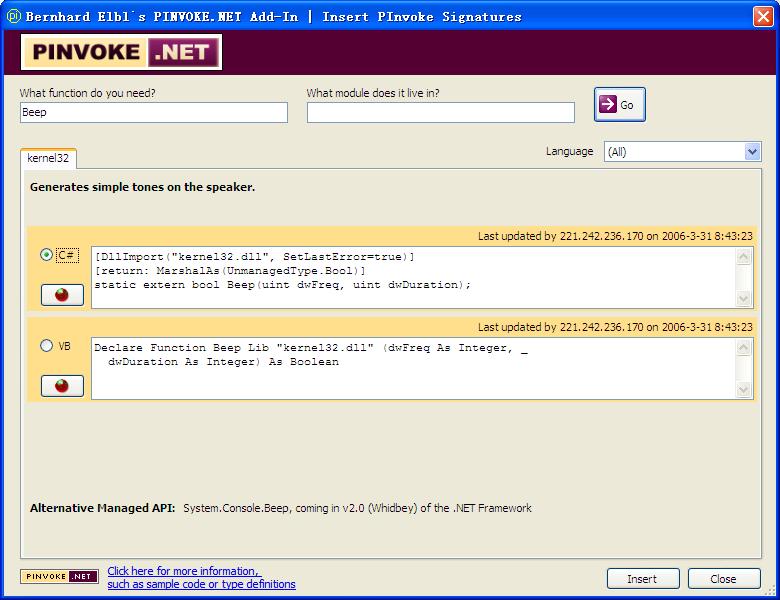The image size is (780, 600).
Task: Click the red ball button beside VB signature
Action: 62,386
